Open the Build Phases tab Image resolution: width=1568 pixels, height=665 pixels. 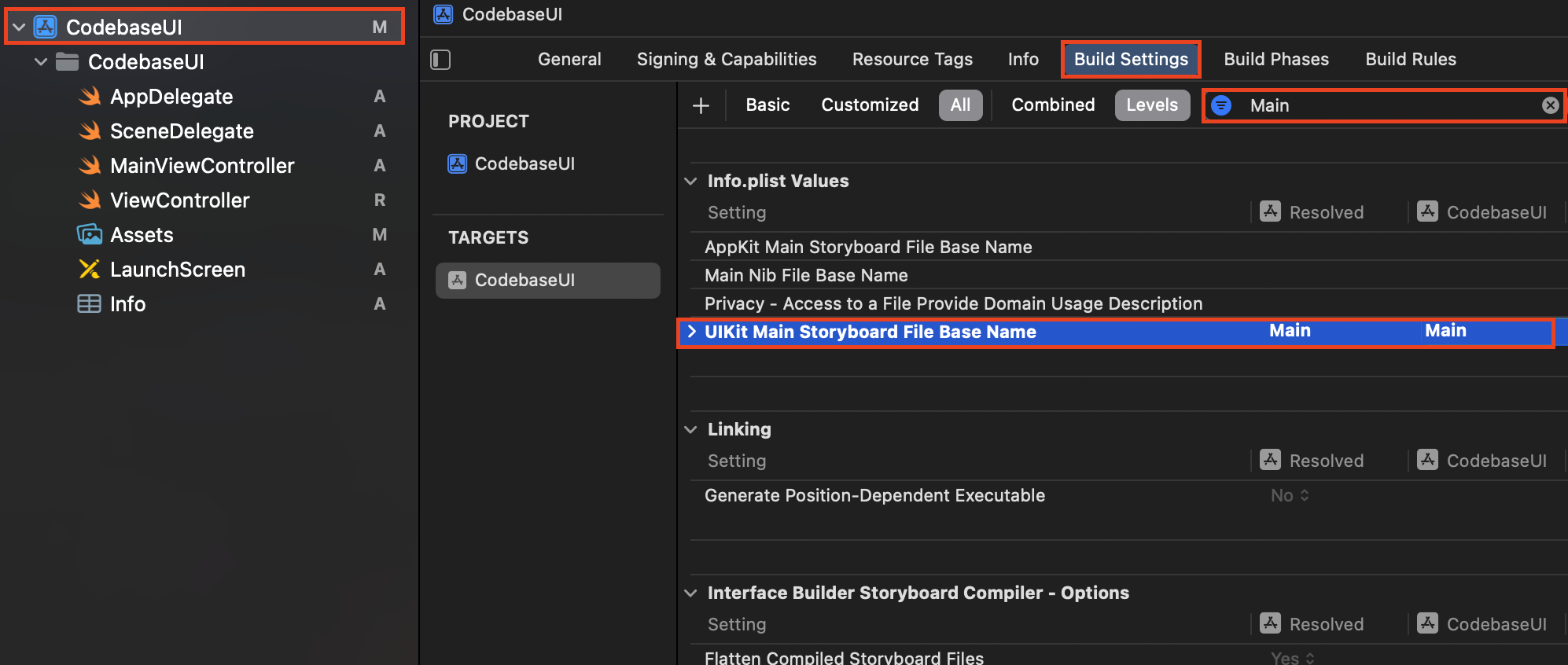[1276, 59]
